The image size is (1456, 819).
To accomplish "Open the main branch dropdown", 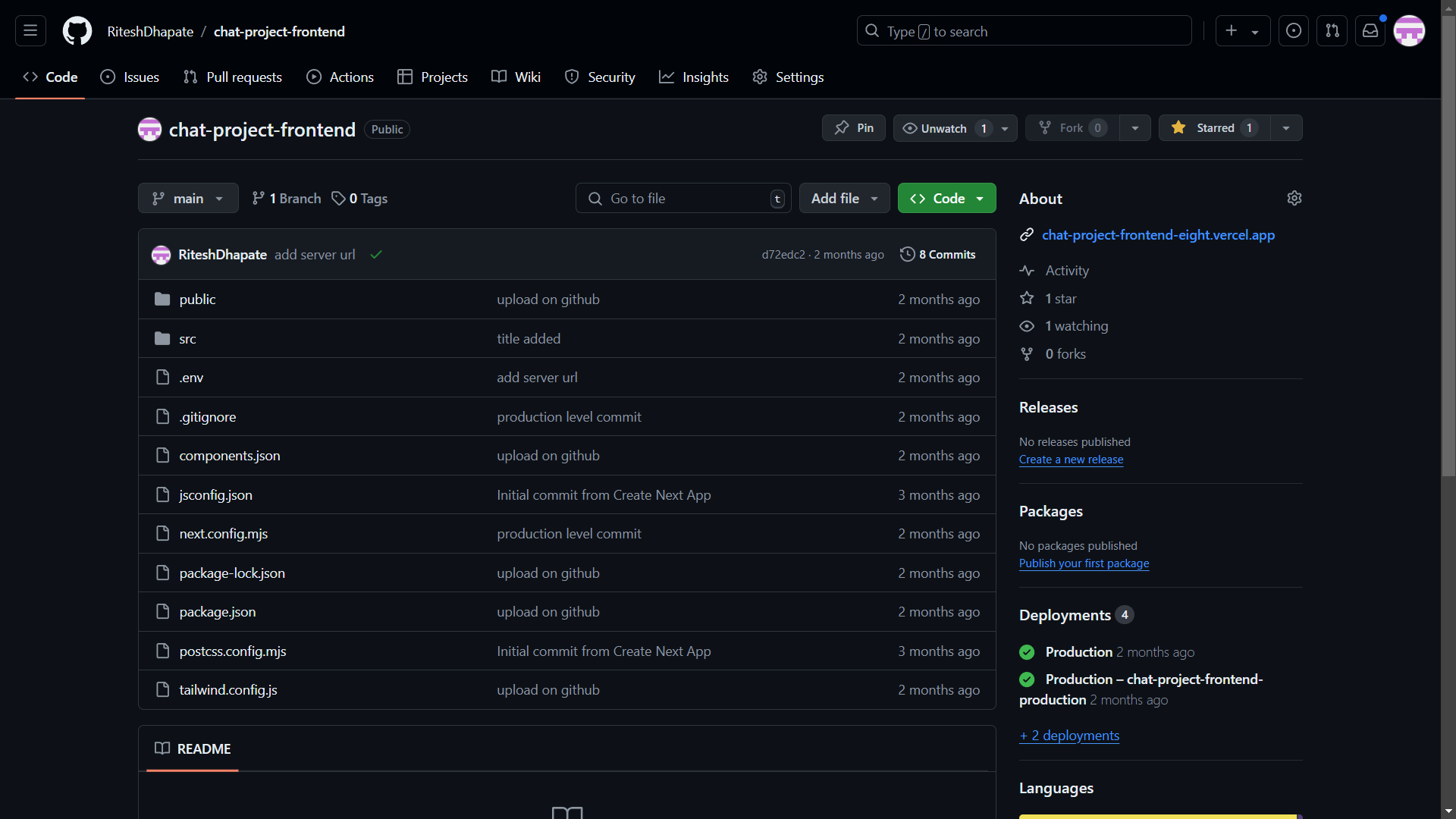I will (x=188, y=199).
